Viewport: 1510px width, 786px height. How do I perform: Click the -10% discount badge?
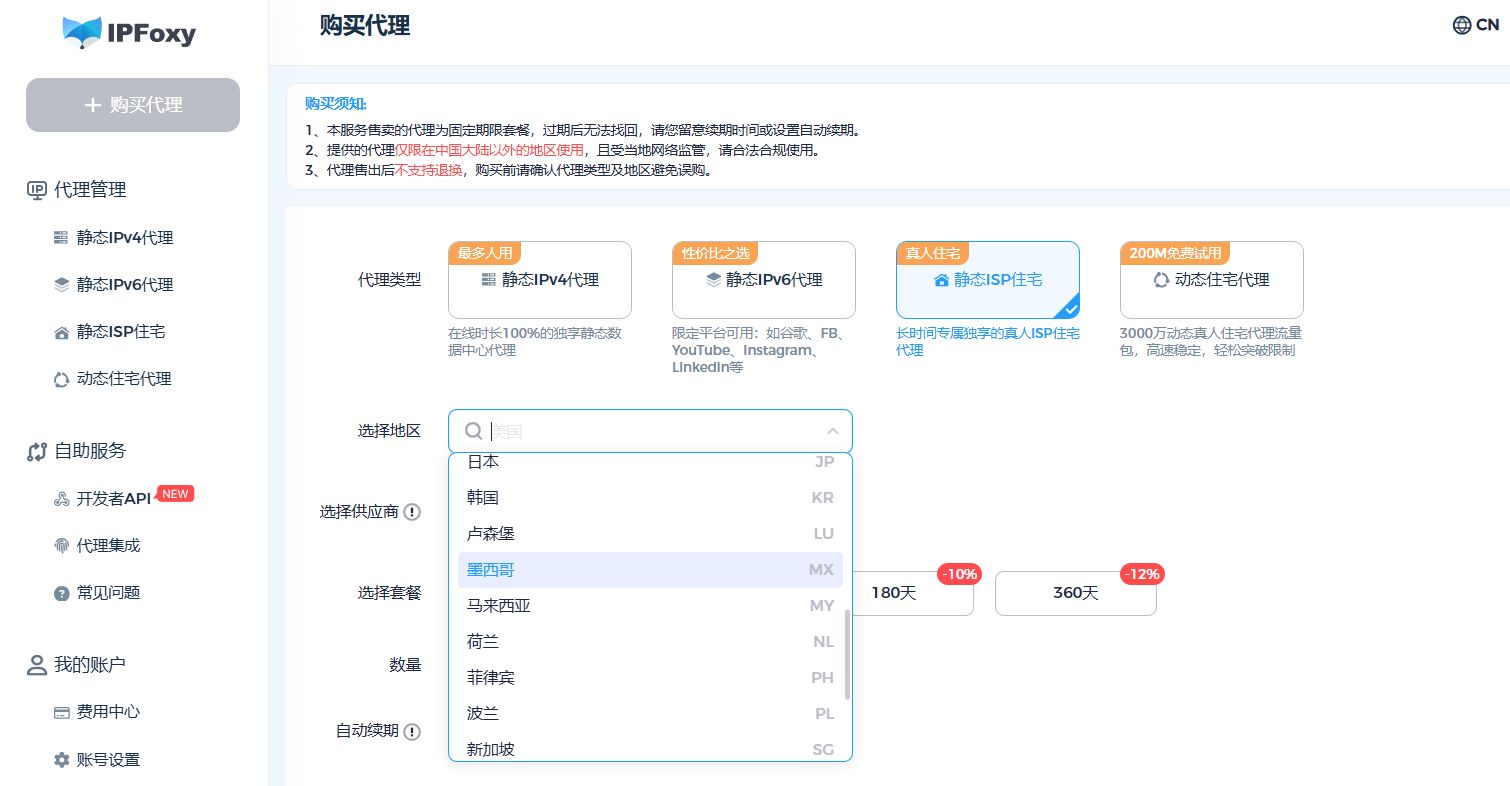point(959,574)
